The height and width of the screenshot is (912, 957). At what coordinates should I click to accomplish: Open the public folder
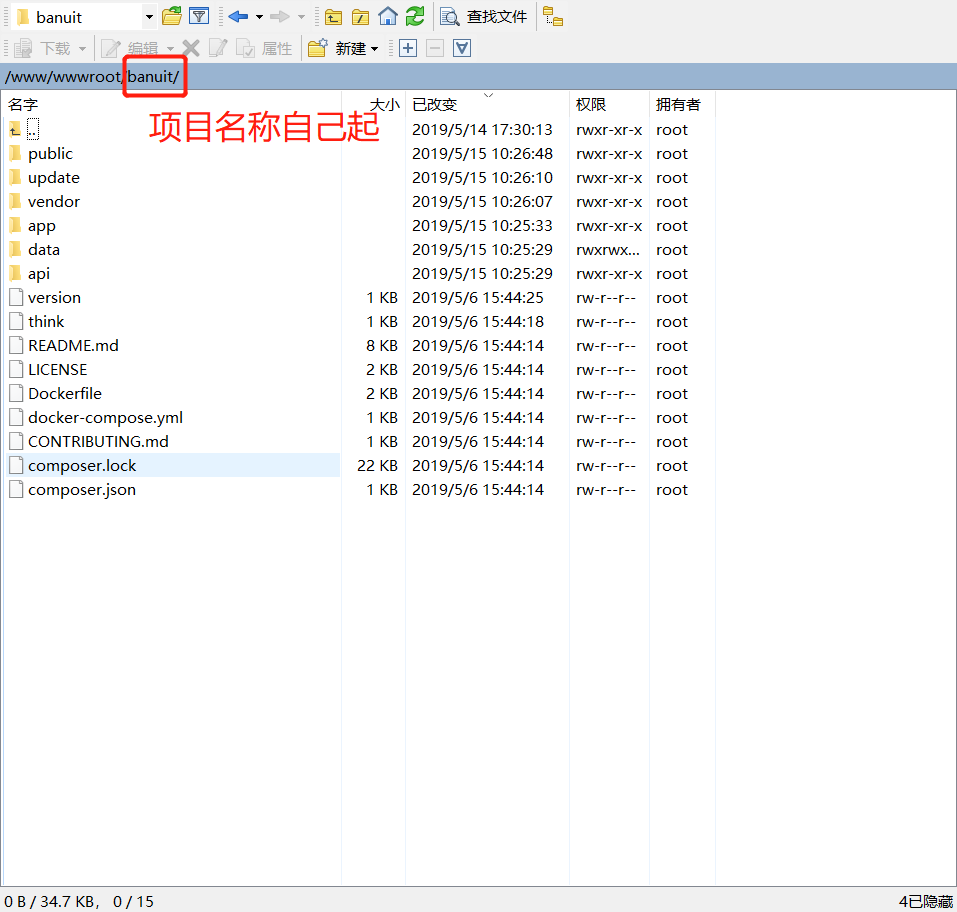coord(51,153)
